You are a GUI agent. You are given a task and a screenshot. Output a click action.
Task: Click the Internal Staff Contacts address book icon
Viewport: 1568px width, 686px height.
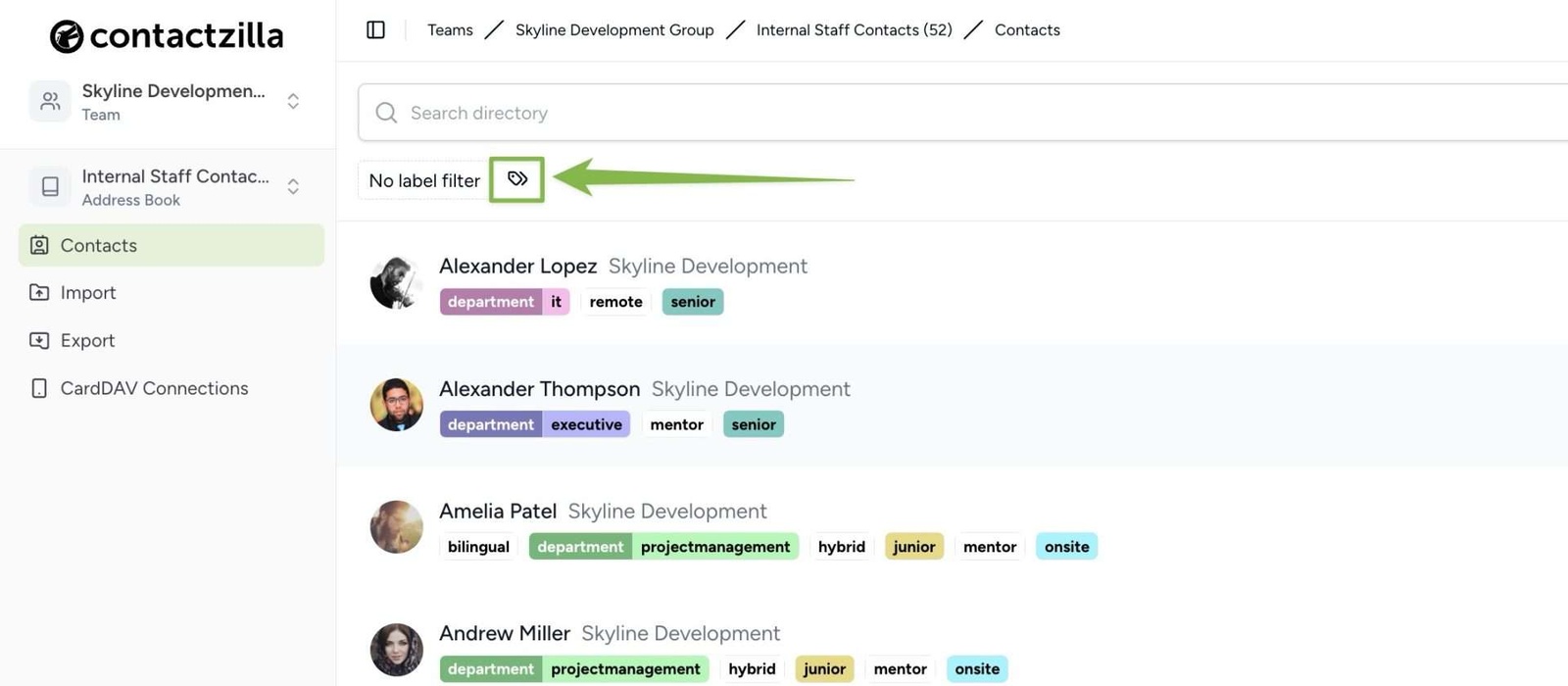coord(50,186)
